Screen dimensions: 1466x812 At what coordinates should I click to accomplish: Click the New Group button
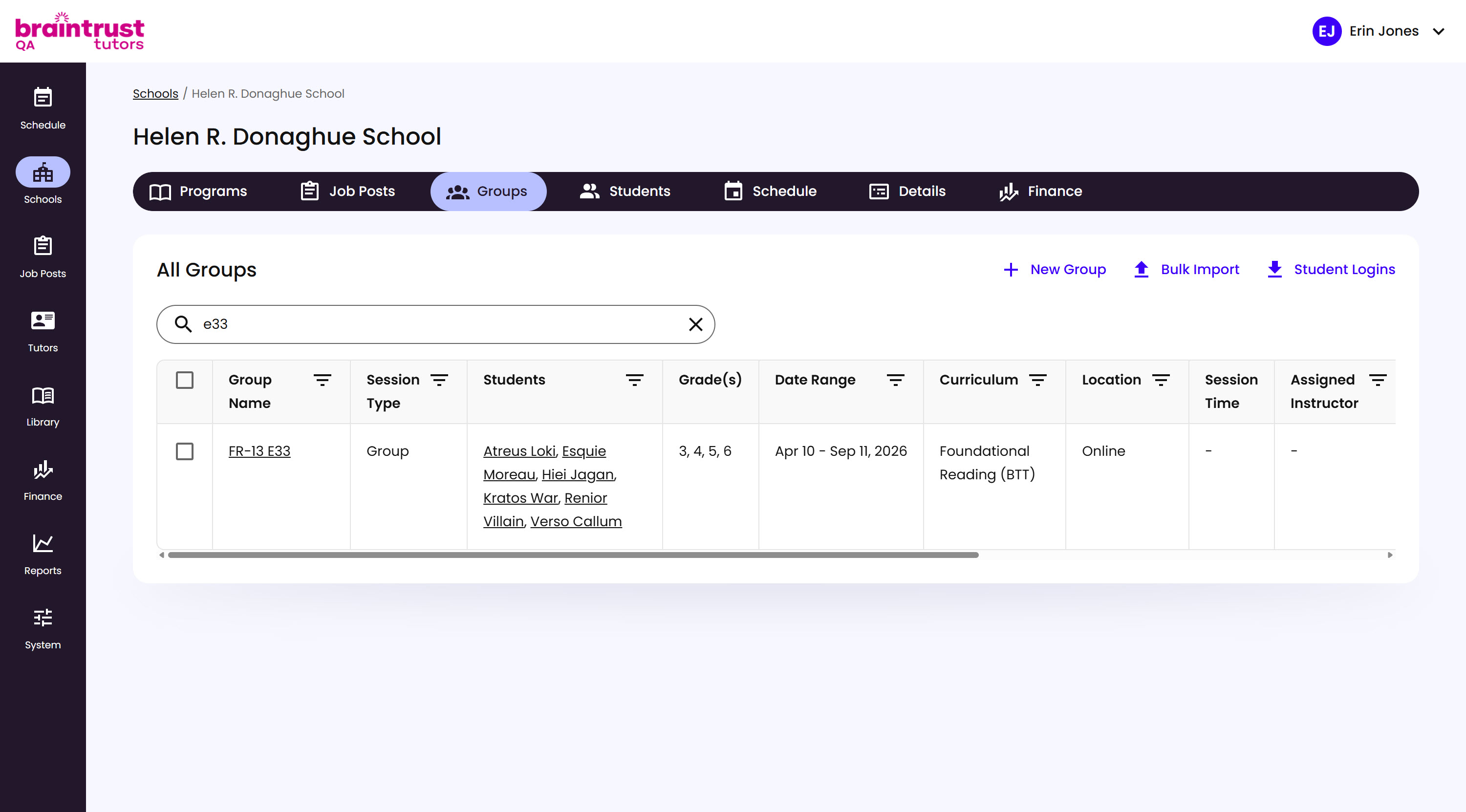[1055, 269]
